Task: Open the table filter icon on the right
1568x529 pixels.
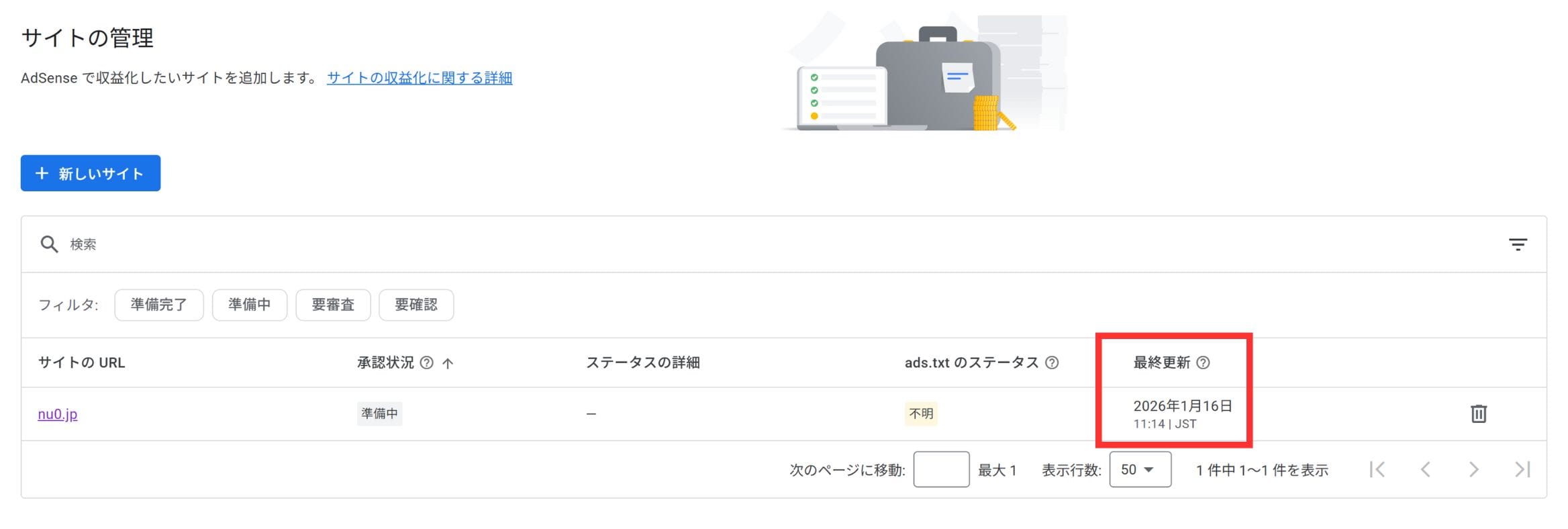Action: (x=1518, y=244)
